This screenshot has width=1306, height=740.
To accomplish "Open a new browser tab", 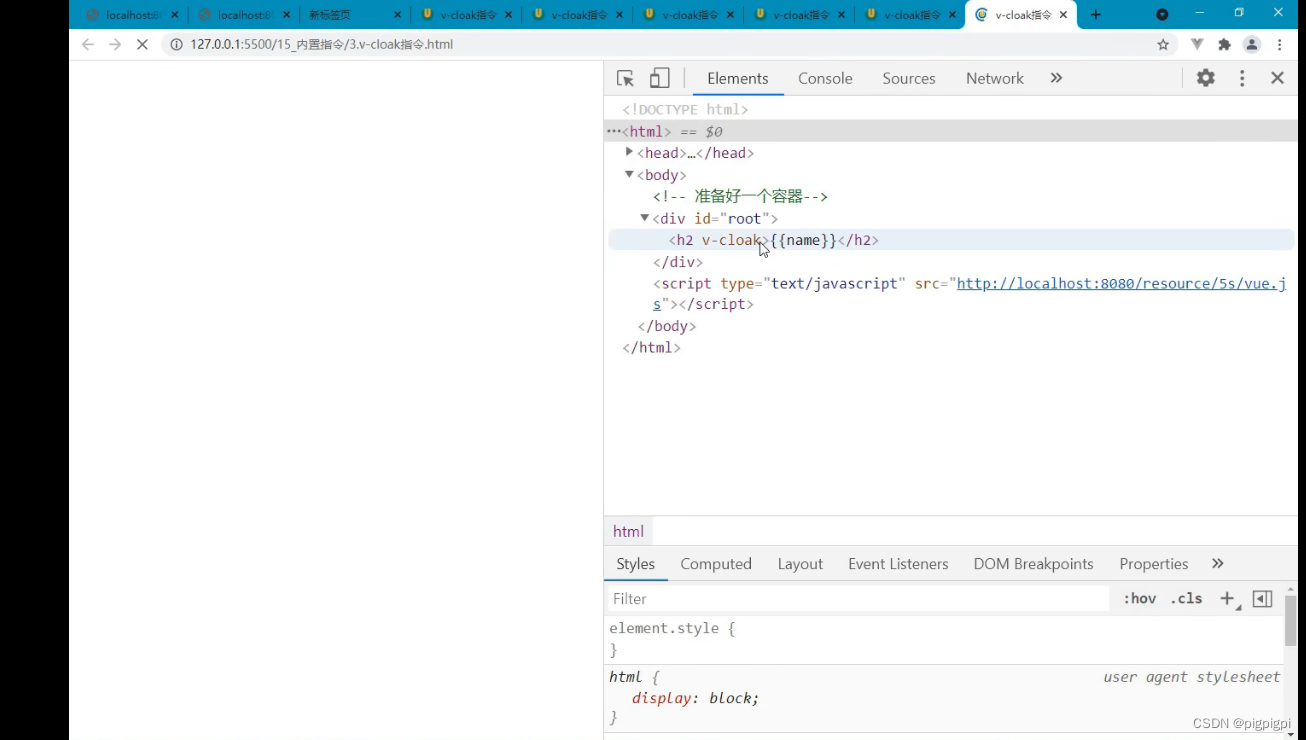I will [x=1096, y=15].
